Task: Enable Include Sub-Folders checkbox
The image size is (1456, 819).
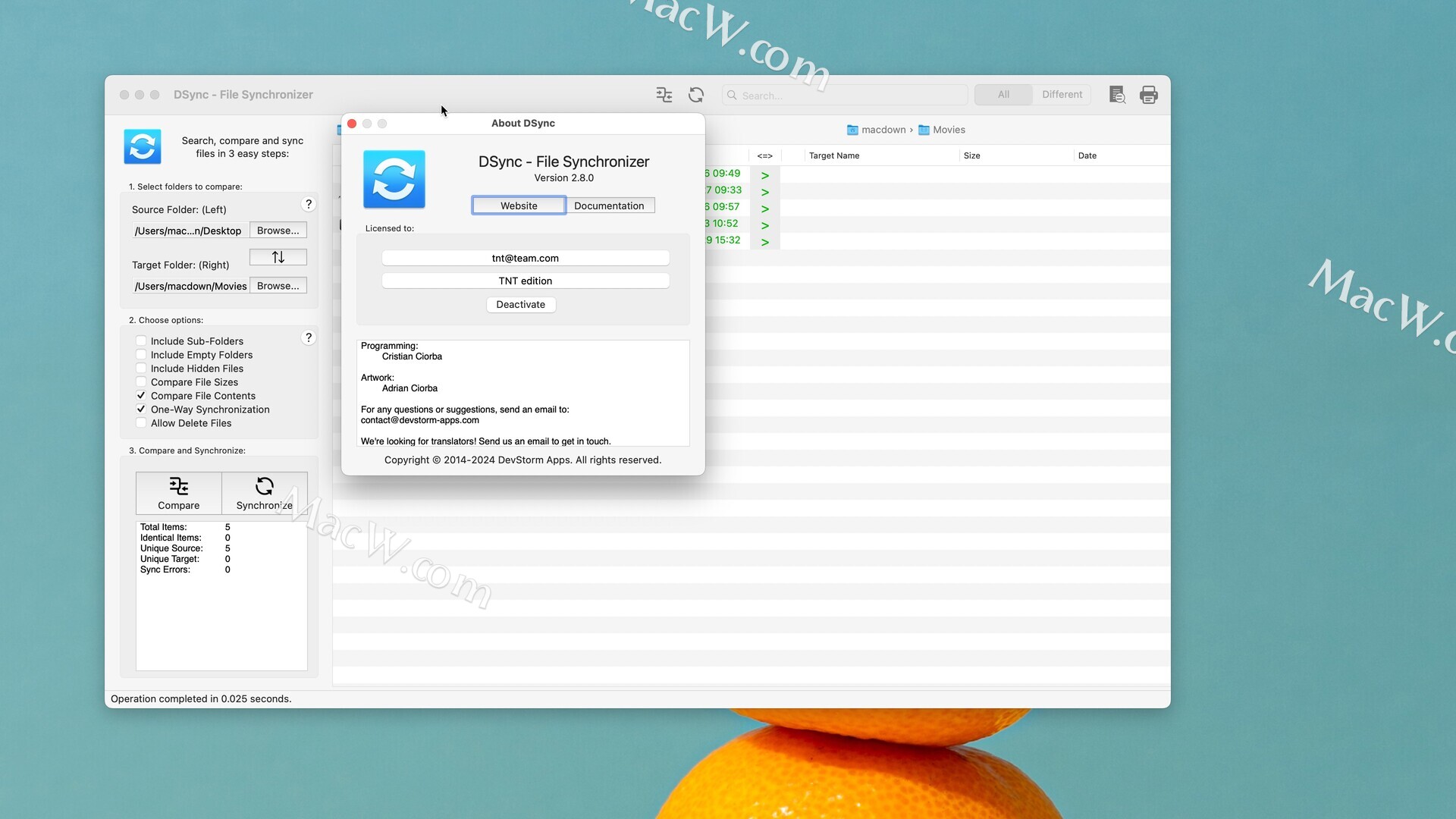Action: coord(141,341)
